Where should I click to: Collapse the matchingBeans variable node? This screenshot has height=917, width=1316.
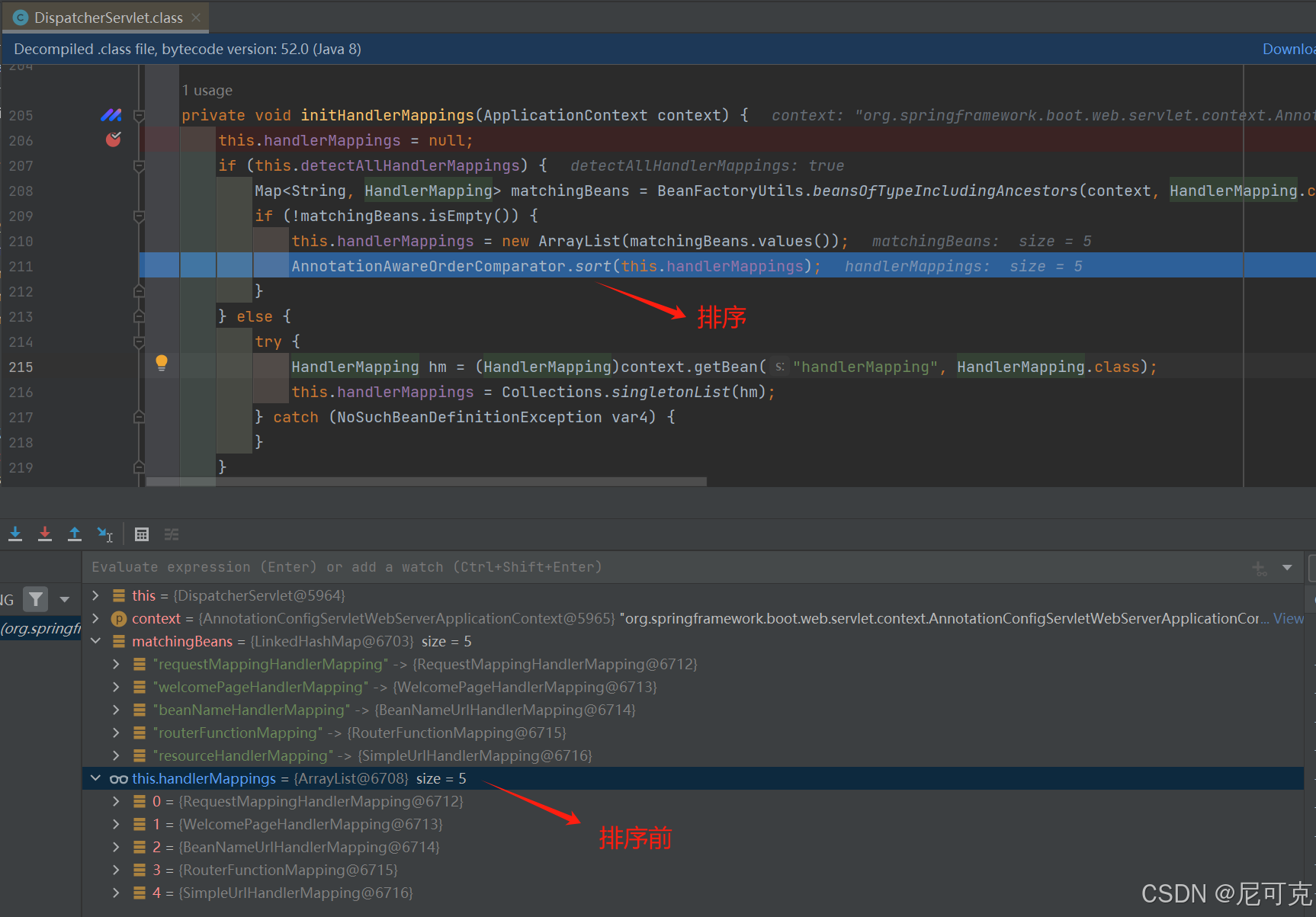(x=95, y=641)
